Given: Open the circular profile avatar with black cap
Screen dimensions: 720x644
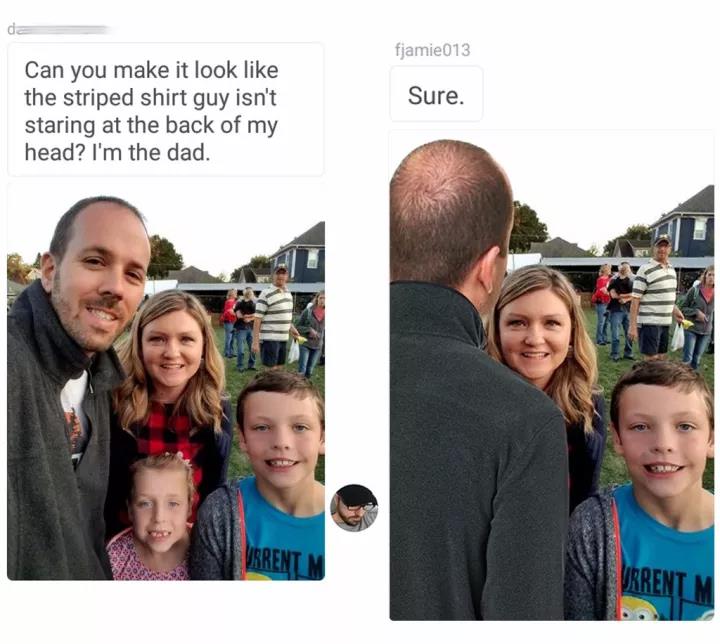Looking at the screenshot, I should (x=354, y=508).
